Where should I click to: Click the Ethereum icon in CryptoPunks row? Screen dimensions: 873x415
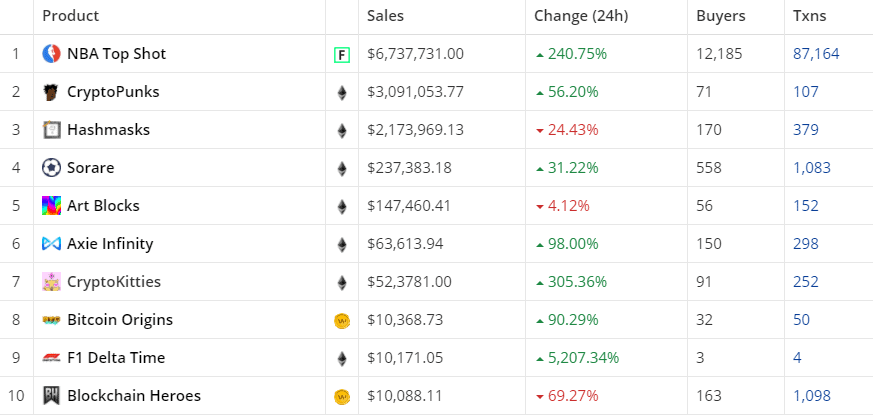342,92
